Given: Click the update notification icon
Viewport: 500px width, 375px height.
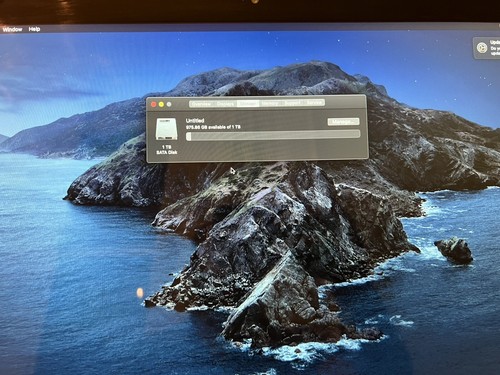Looking at the screenshot, I should point(482,48).
